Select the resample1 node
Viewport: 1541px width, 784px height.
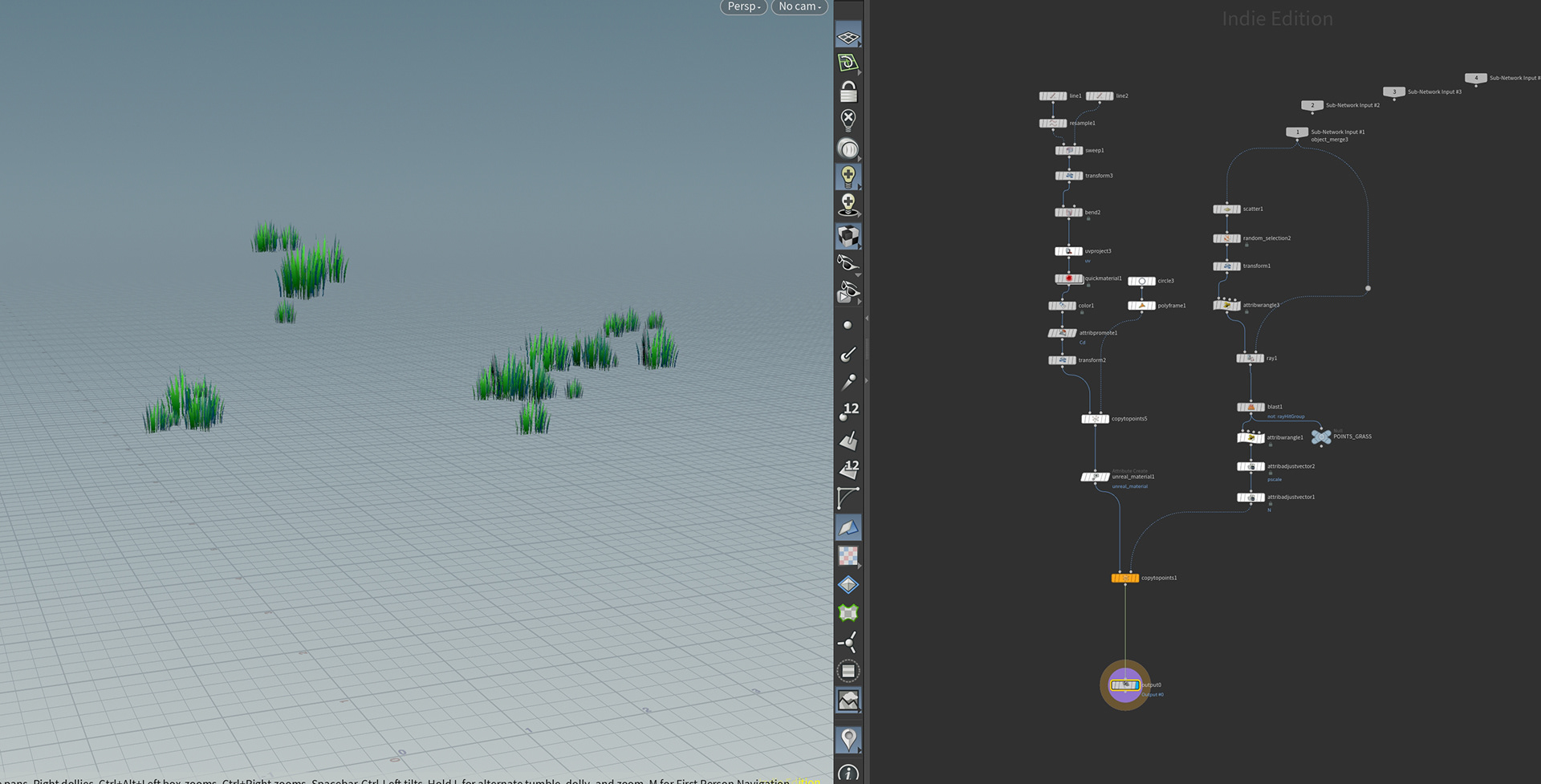(1052, 124)
